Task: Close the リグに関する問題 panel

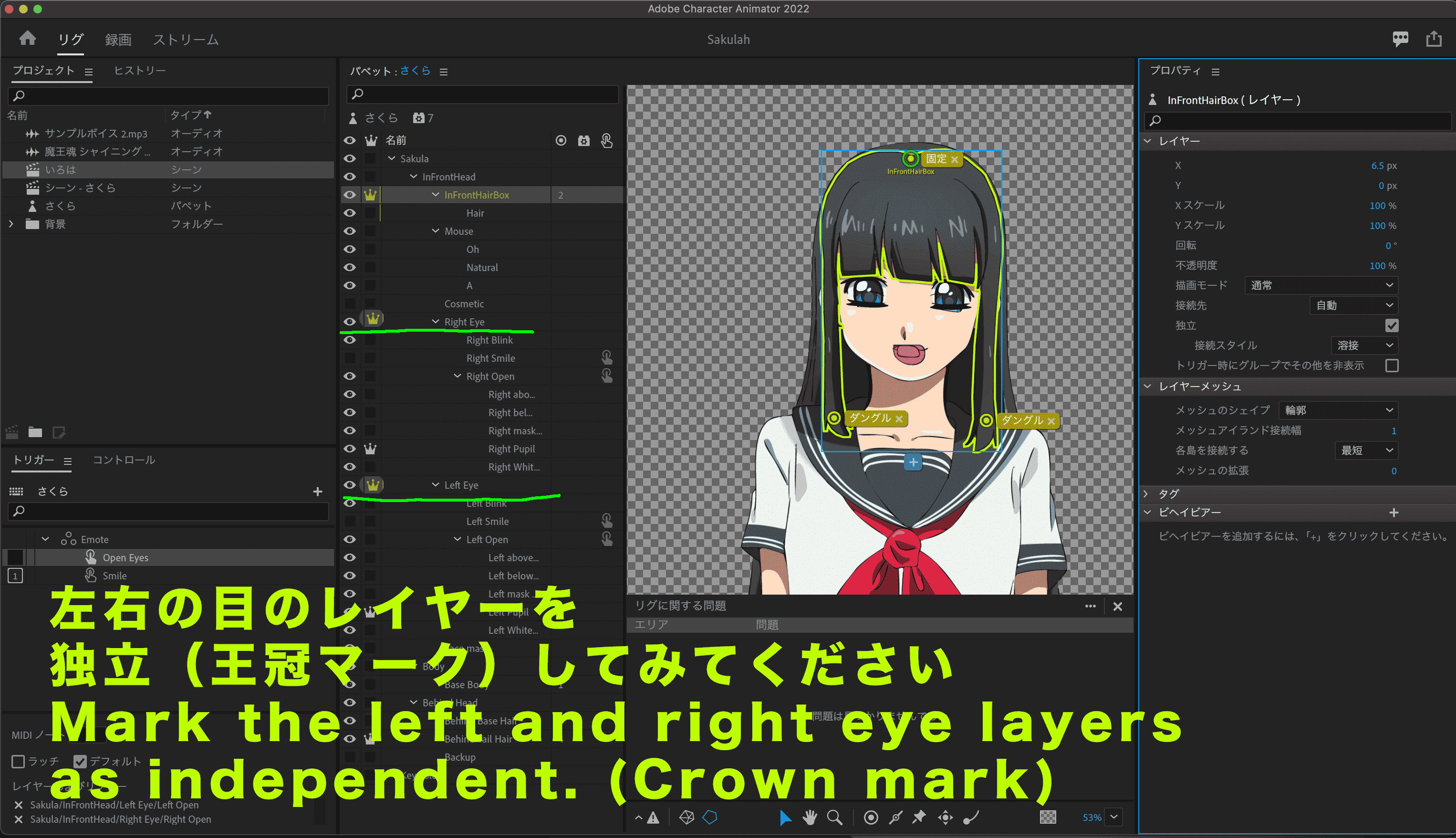Action: 1117,607
